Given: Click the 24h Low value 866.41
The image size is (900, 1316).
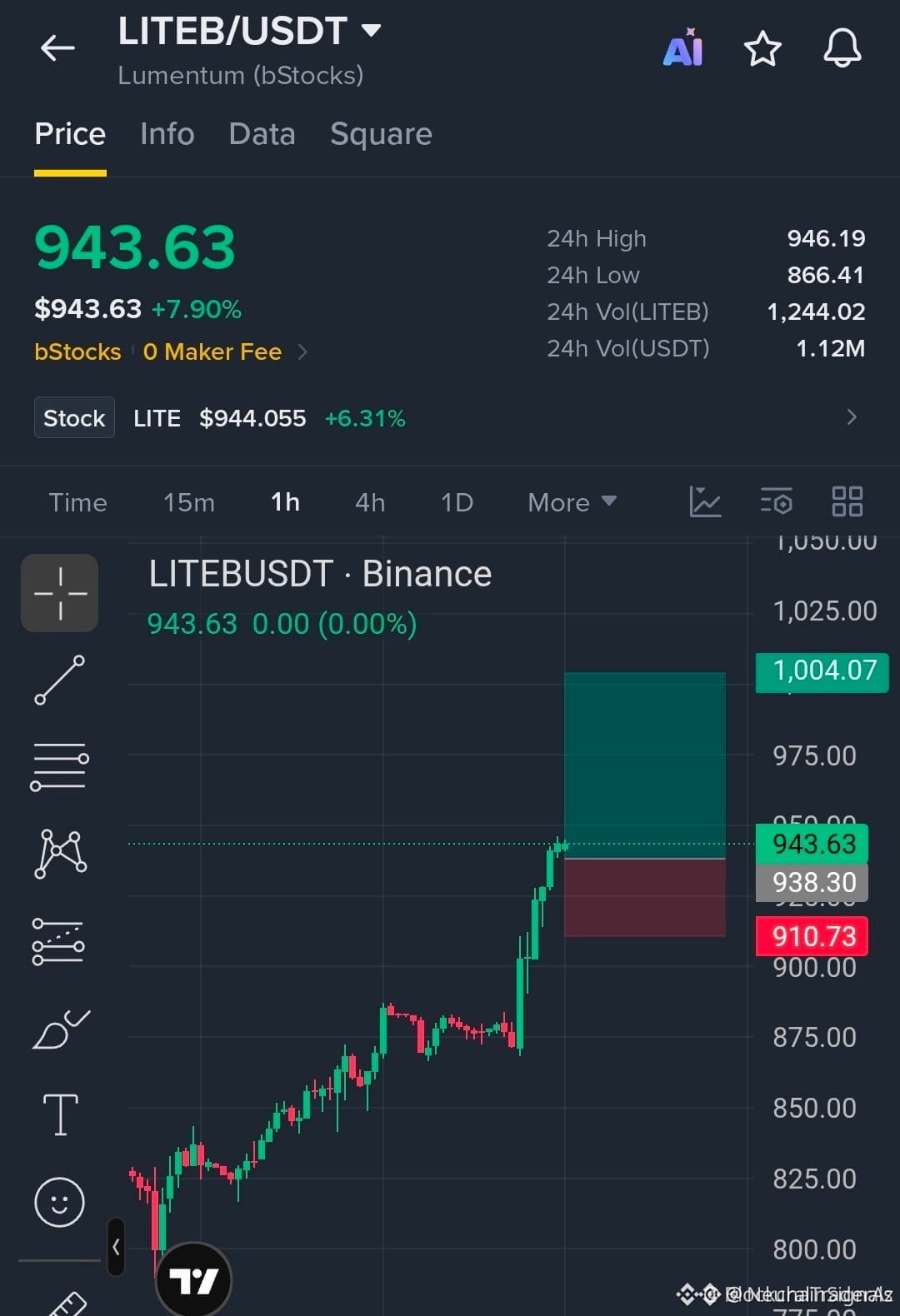Looking at the screenshot, I should (826, 275).
